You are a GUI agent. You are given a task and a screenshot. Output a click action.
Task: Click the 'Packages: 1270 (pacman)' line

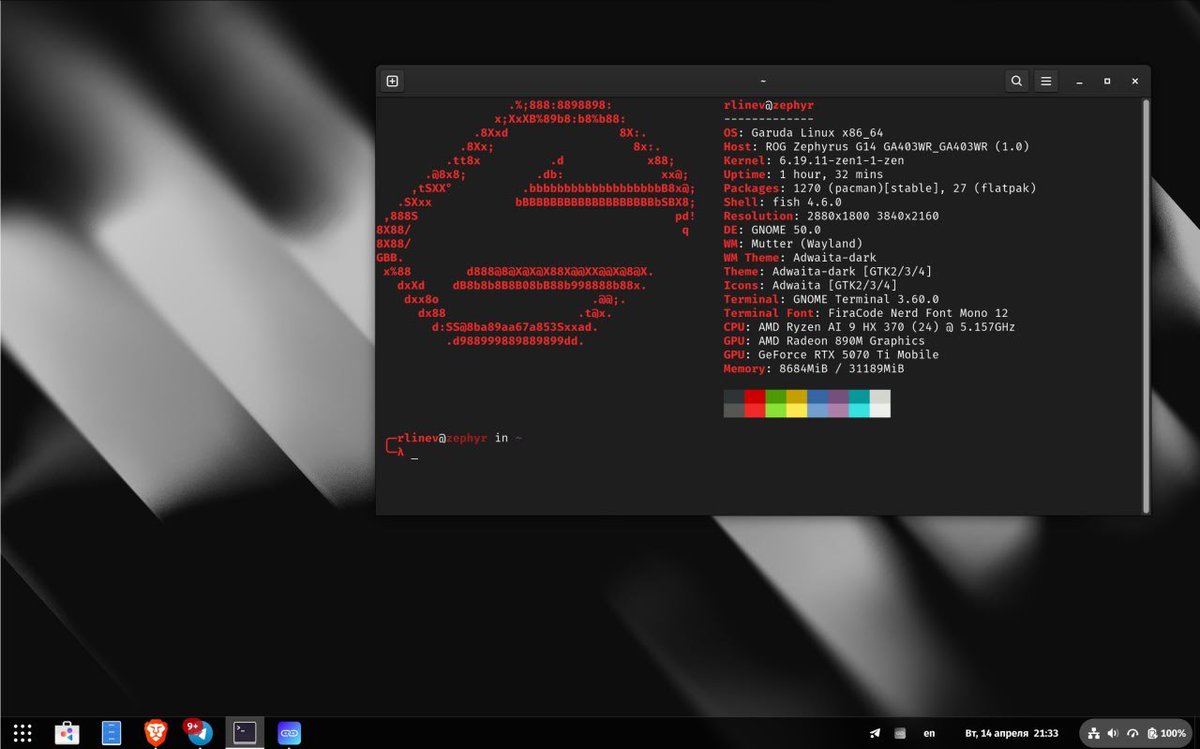(880, 188)
